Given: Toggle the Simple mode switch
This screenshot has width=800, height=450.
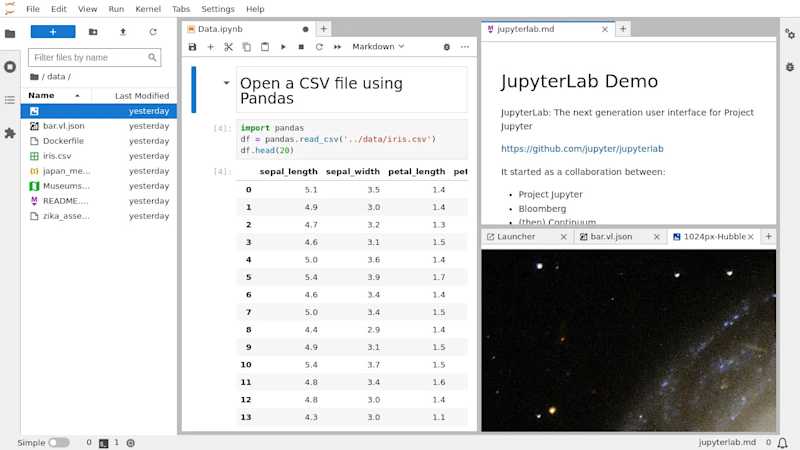Looking at the screenshot, I should click(x=59, y=442).
